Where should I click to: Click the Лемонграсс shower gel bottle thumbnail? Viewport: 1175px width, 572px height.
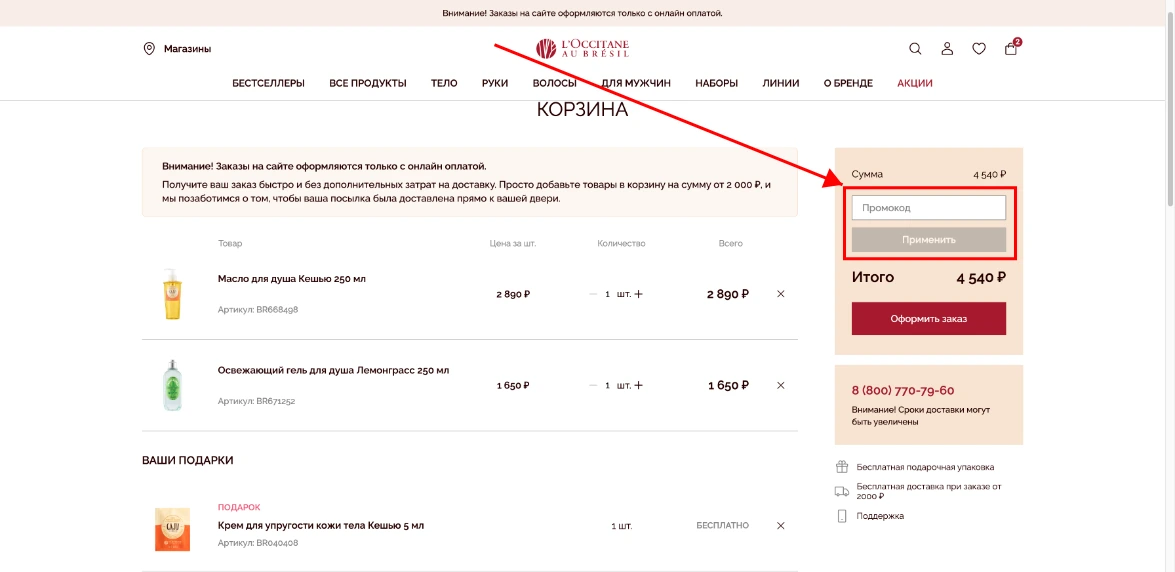(172, 385)
